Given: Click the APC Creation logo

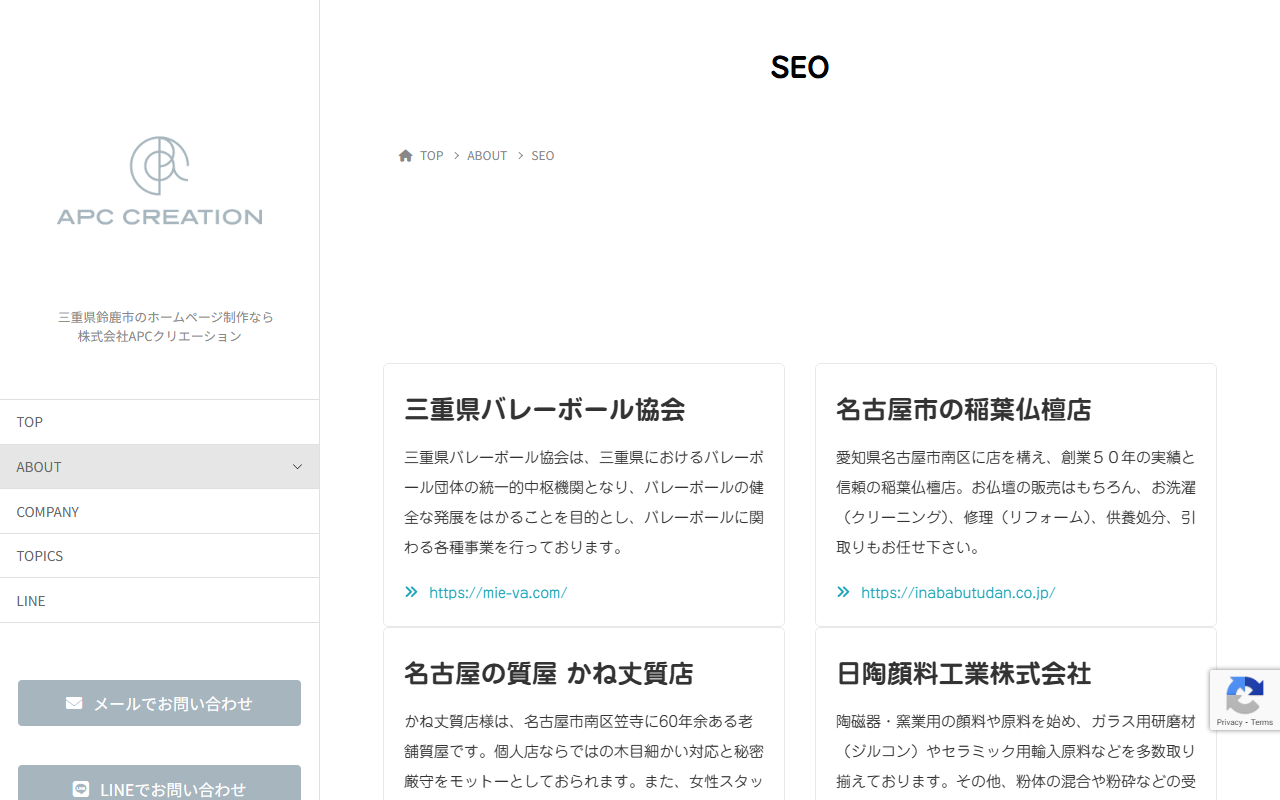Looking at the screenshot, I should tap(159, 181).
